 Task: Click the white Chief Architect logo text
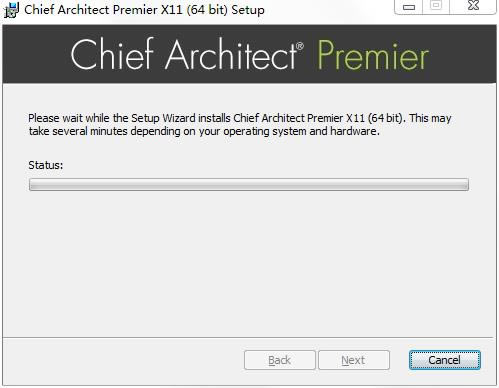coord(187,54)
